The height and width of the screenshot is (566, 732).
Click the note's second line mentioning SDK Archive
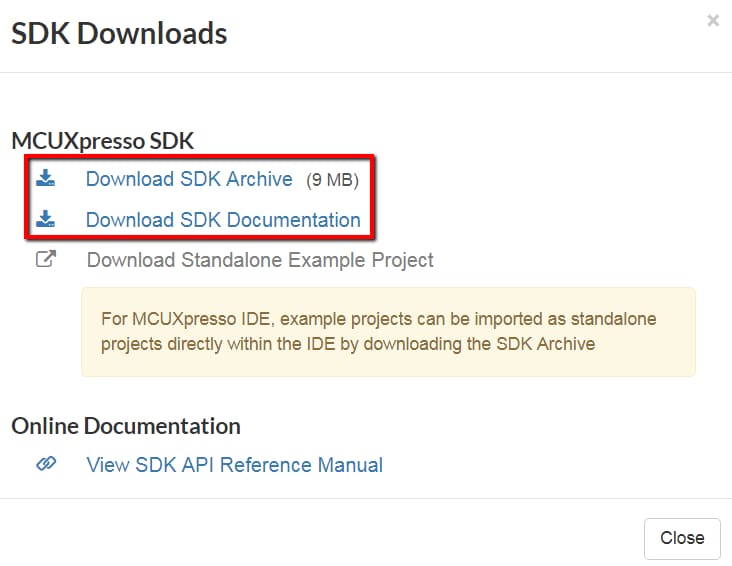point(348,344)
